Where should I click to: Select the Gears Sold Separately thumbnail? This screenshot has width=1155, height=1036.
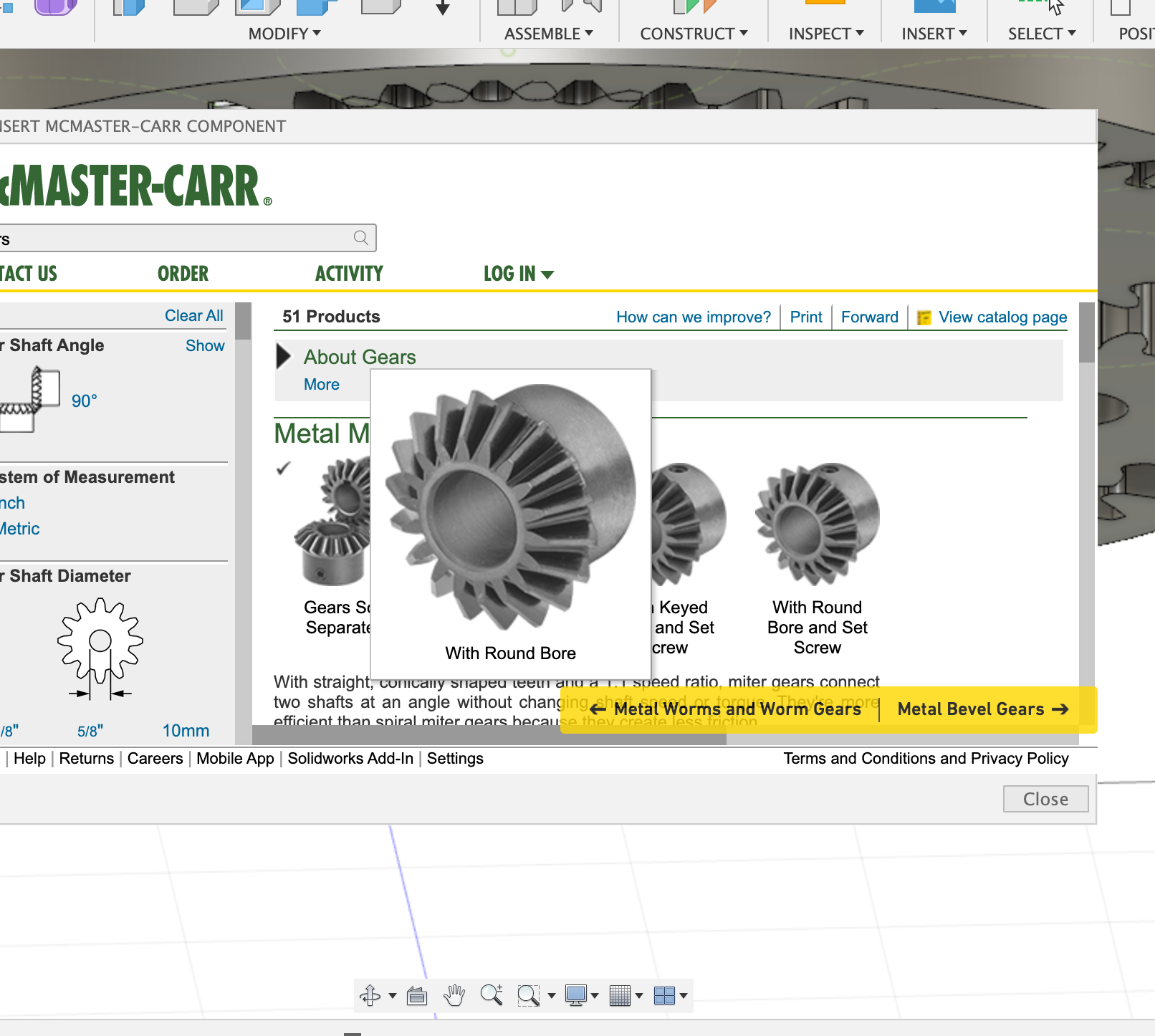pos(332,523)
